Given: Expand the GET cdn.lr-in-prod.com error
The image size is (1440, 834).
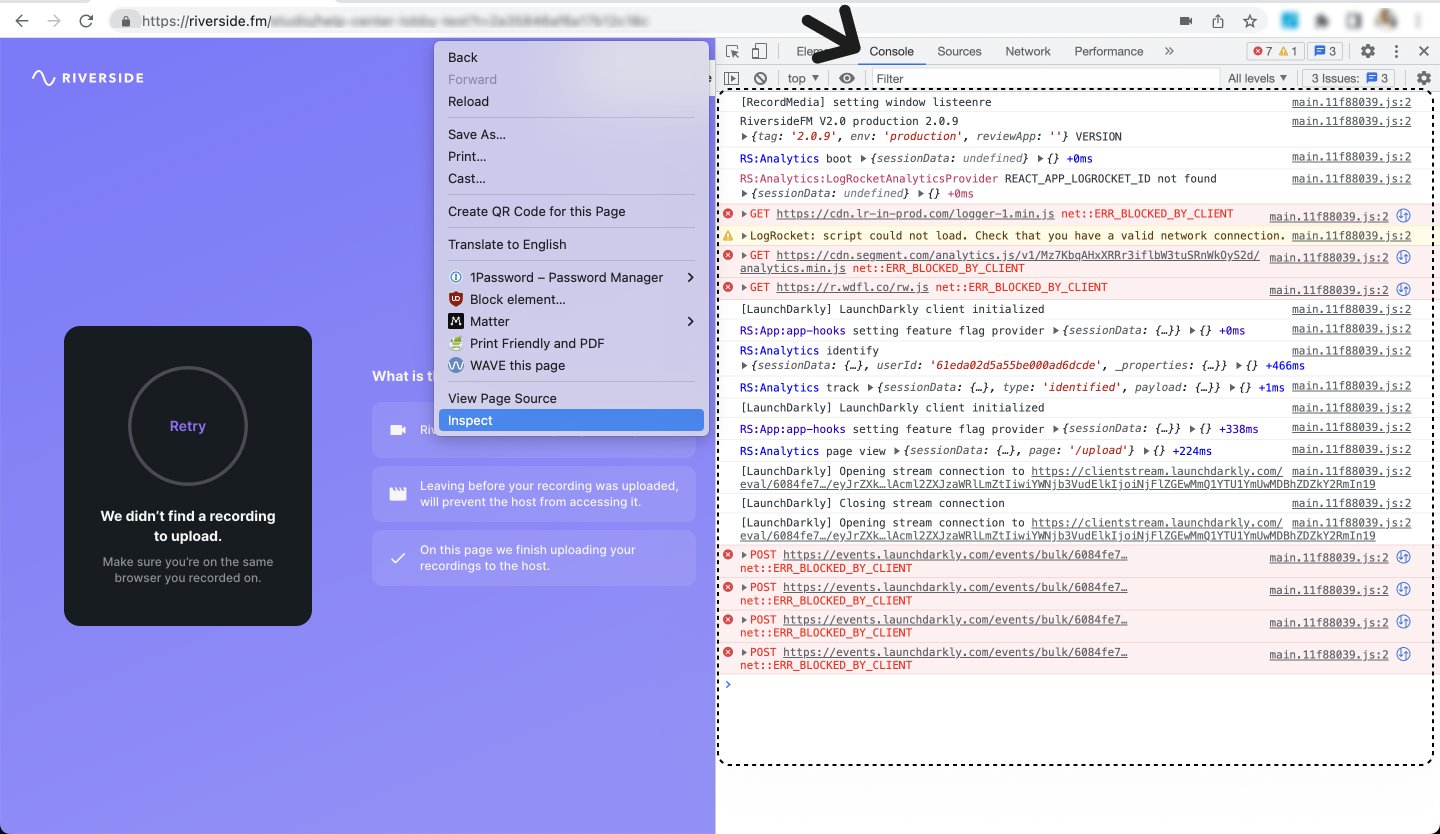Looking at the screenshot, I should 744,214.
